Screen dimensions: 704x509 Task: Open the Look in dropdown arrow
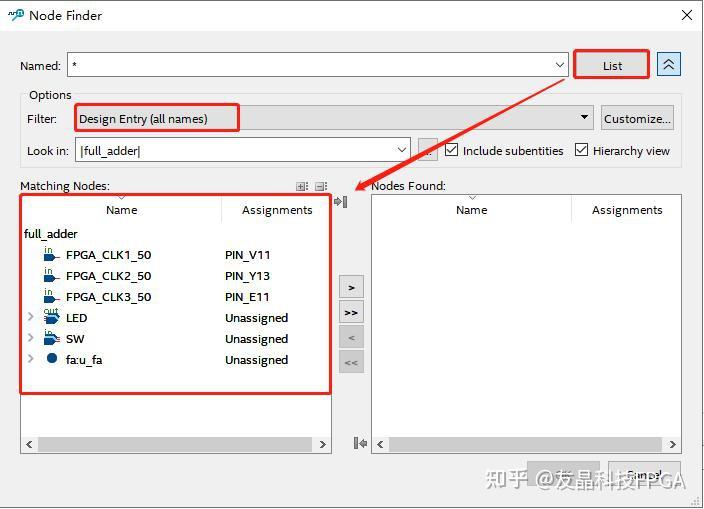(x=401, y=150)
